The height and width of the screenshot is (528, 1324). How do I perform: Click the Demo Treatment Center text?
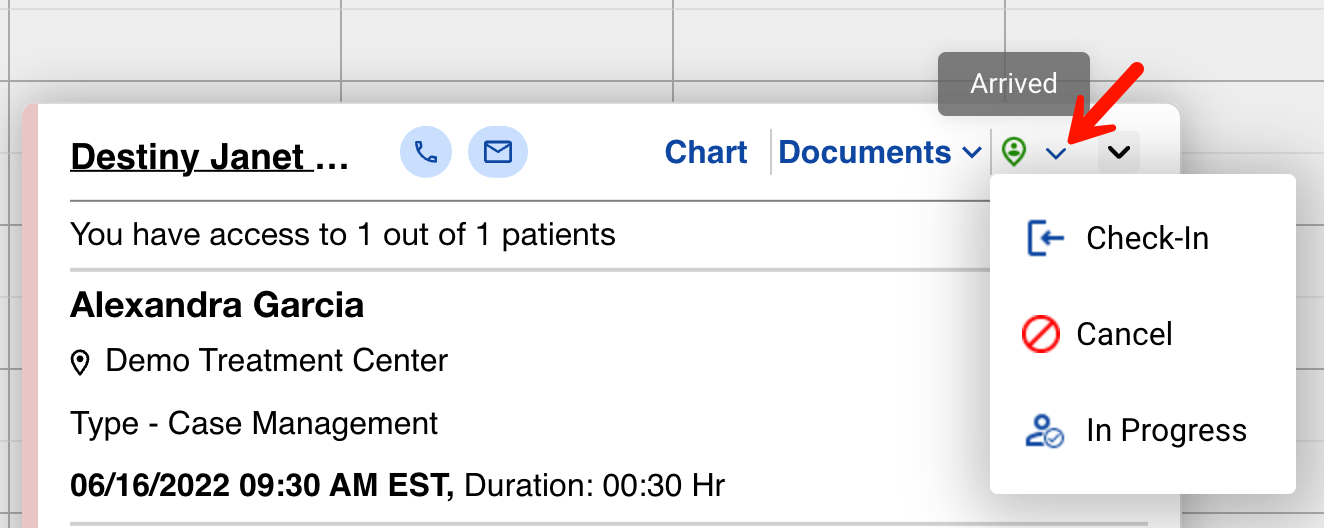[x=276, y=360]
